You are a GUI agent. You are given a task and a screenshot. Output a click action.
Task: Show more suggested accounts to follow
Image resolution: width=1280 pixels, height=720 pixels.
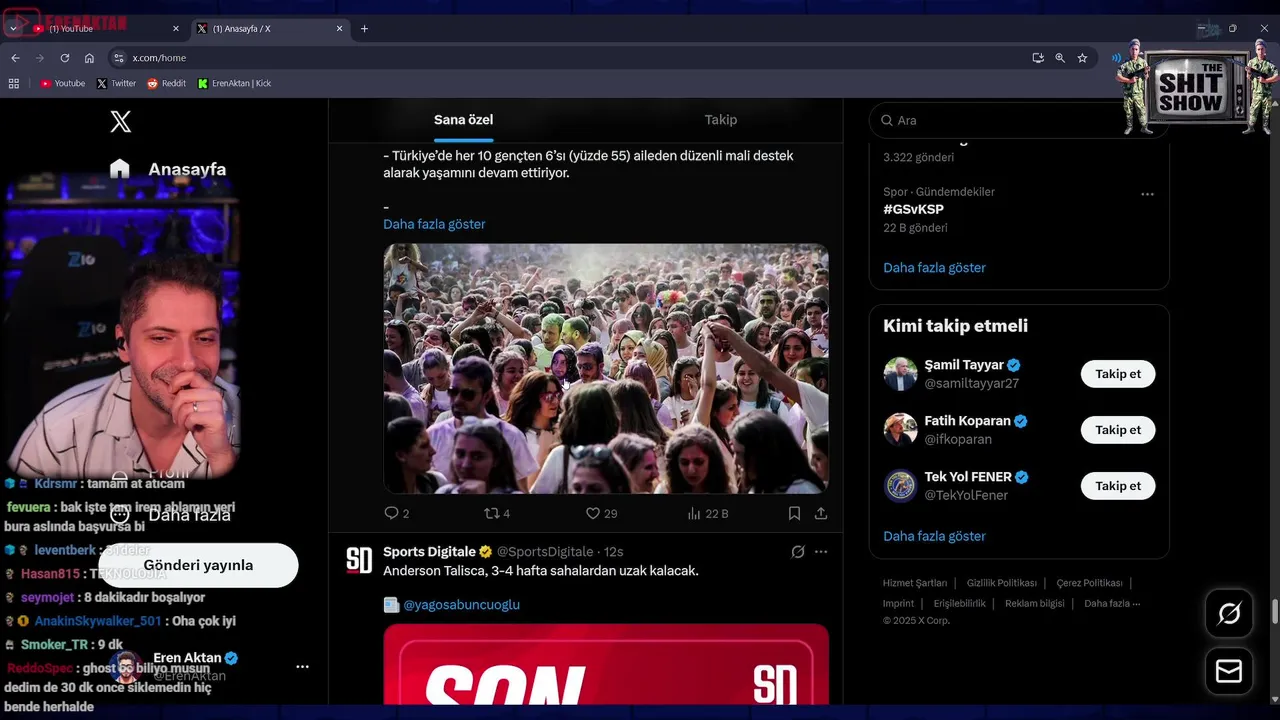934,536
